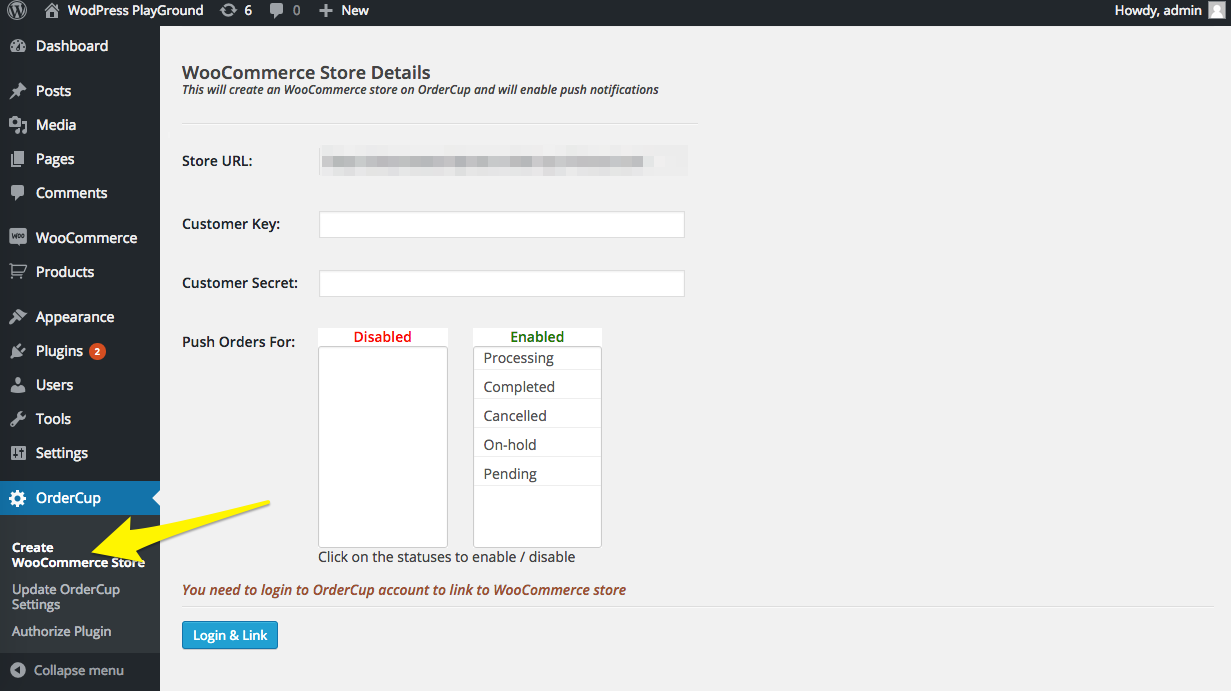Disable the Pending order status
The height and width of the screenshot is (691, 1231).
click(x=537, y=474)
